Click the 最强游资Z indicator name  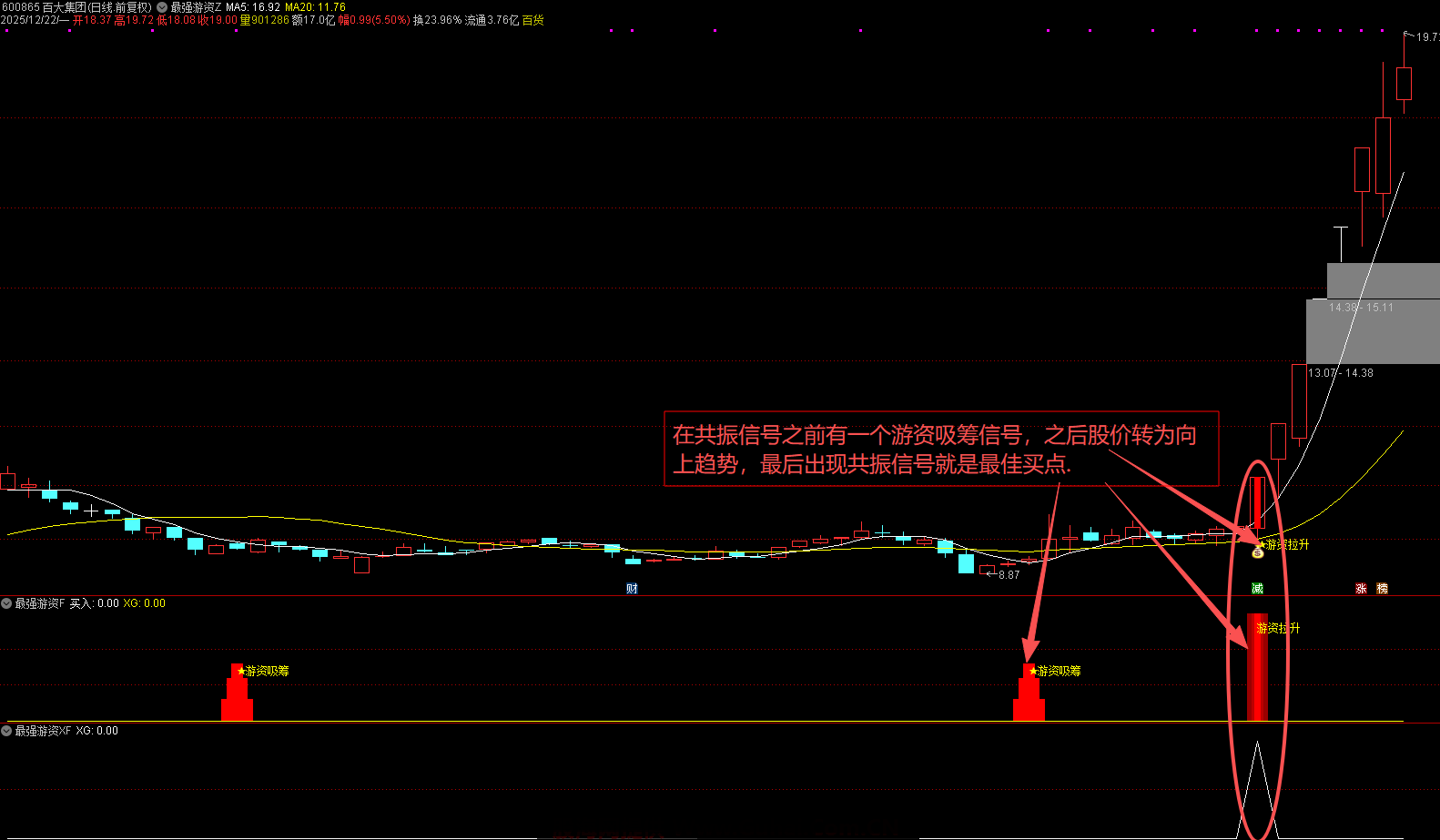pyautogui.click(x=196, y=7)
